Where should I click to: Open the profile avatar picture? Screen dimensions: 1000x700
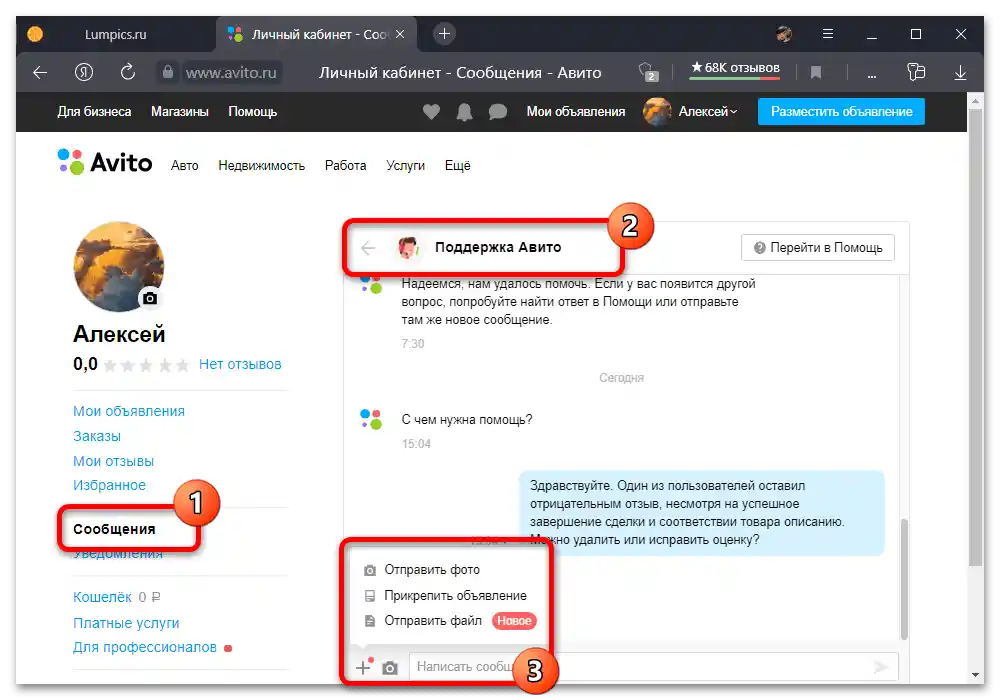[119, 266]
